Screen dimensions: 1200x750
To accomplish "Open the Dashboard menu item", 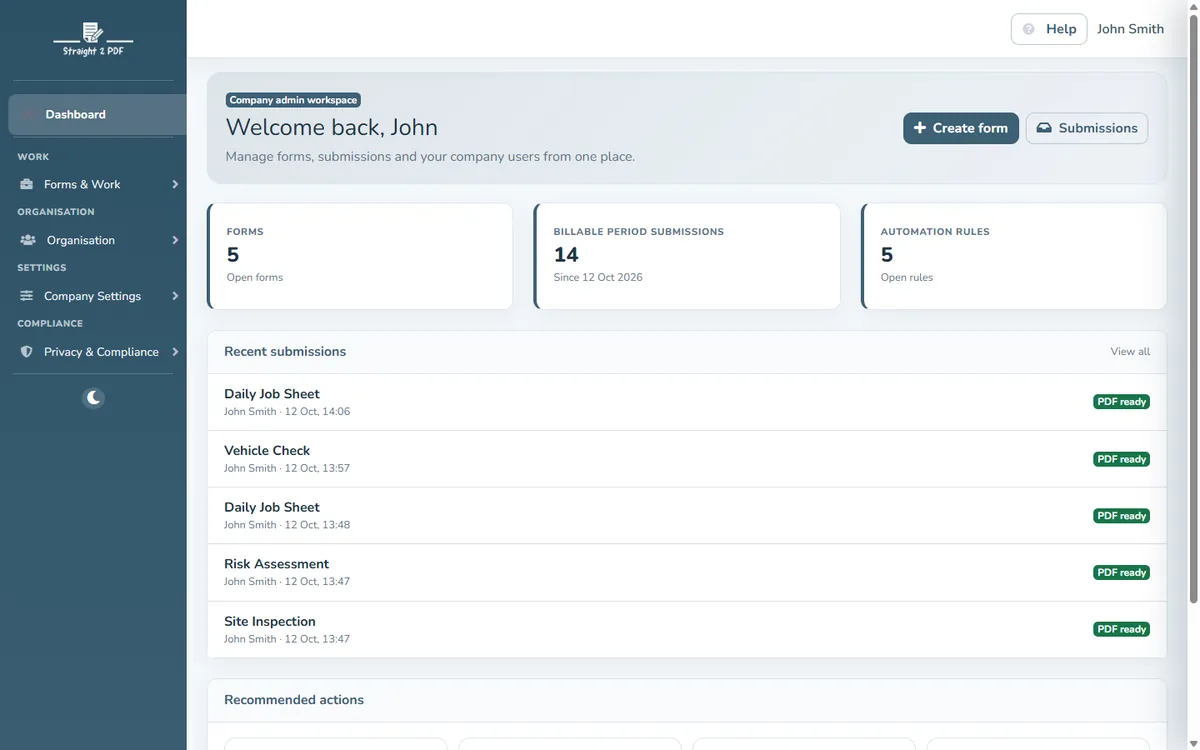I will click(97, 115).
